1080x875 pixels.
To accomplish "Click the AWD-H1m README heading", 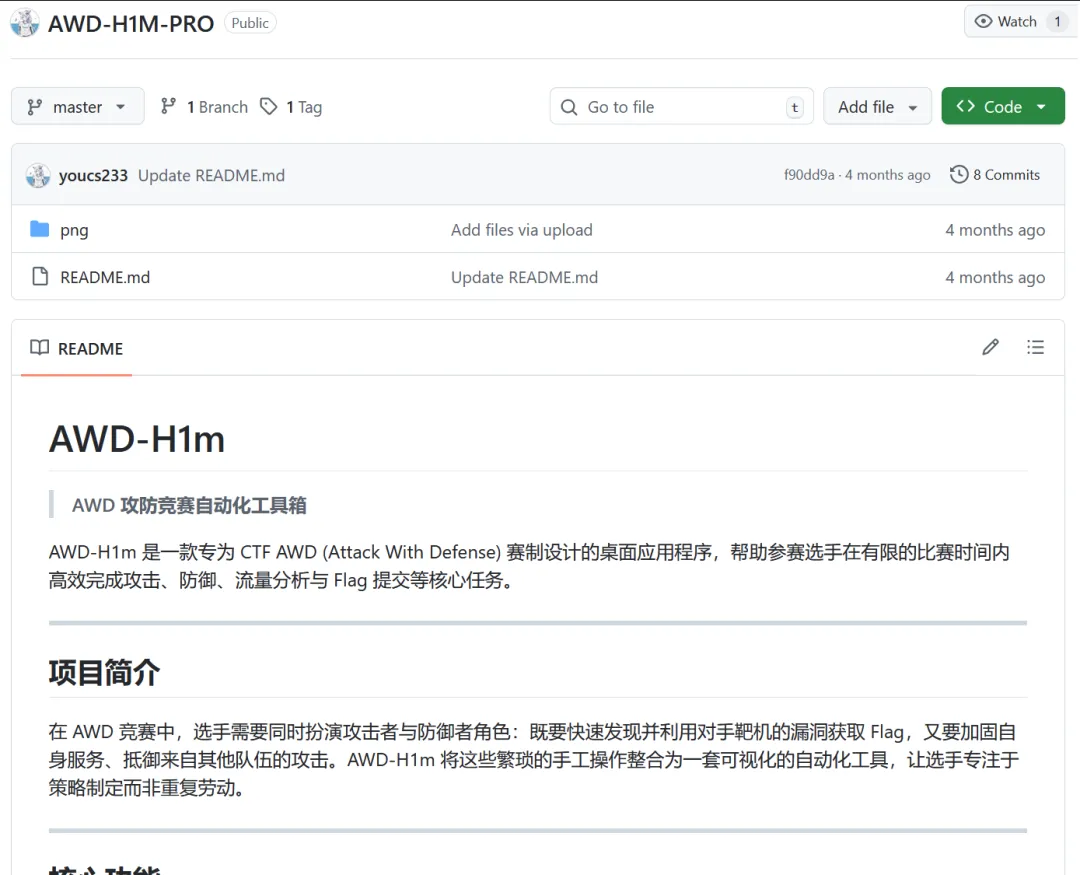I will [137, 439].
